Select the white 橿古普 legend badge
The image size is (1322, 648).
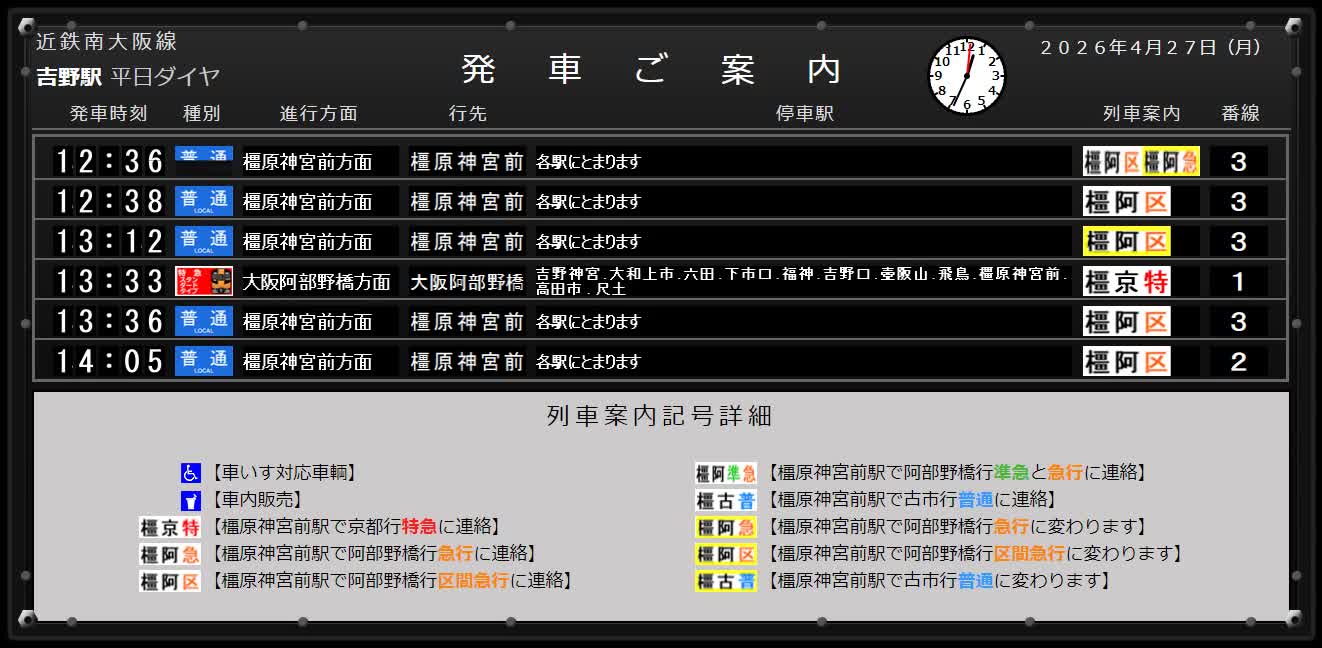tap(726, 500)
